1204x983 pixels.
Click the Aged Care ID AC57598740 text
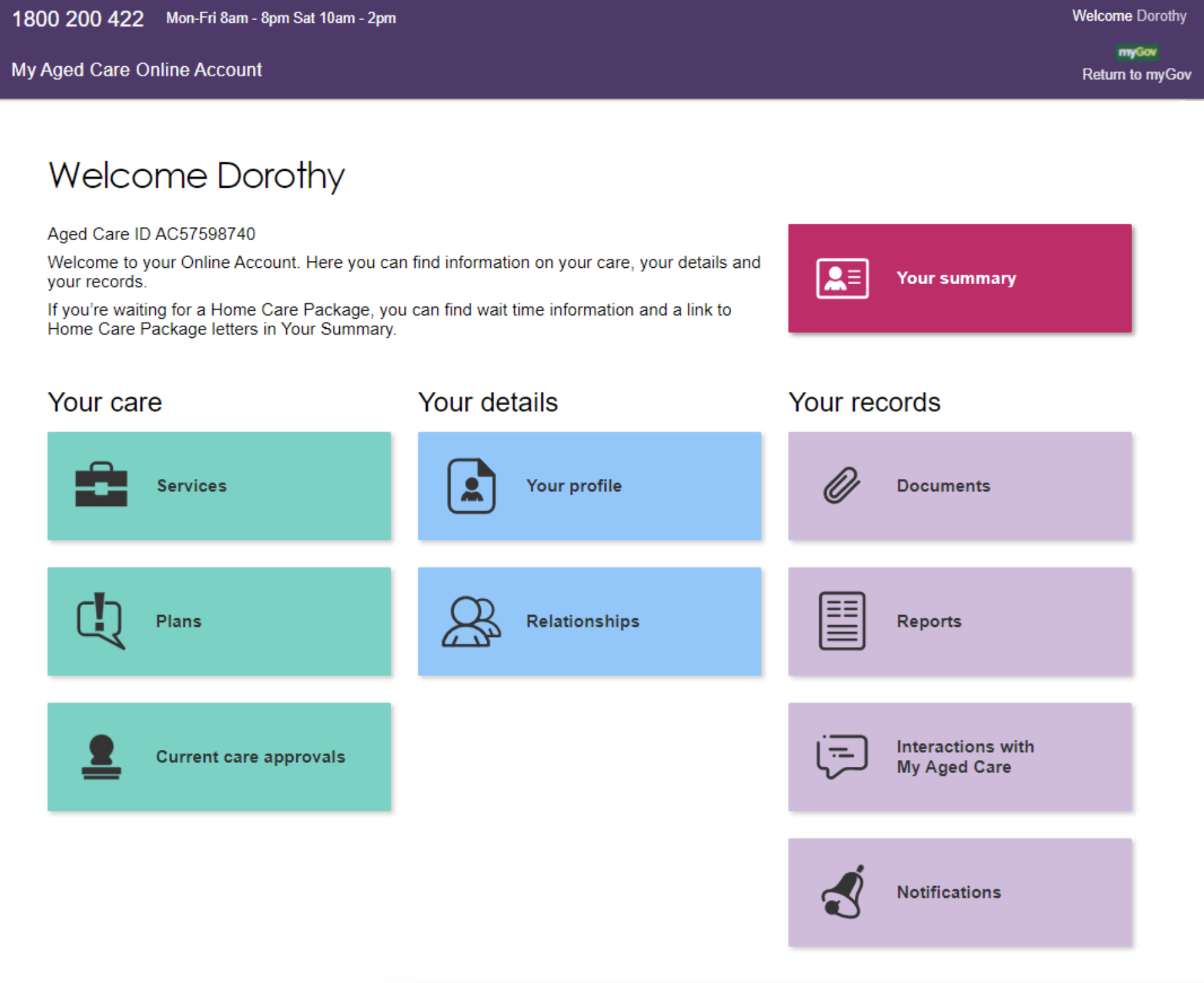tap(151, 234)
